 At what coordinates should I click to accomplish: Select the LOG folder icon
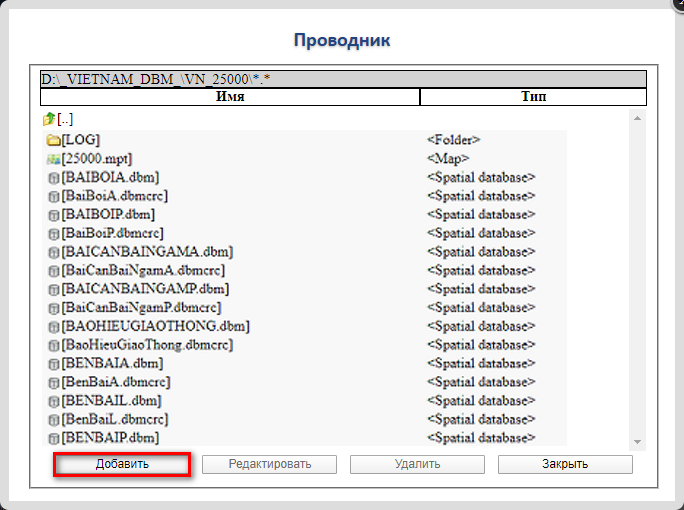(53, 141)
